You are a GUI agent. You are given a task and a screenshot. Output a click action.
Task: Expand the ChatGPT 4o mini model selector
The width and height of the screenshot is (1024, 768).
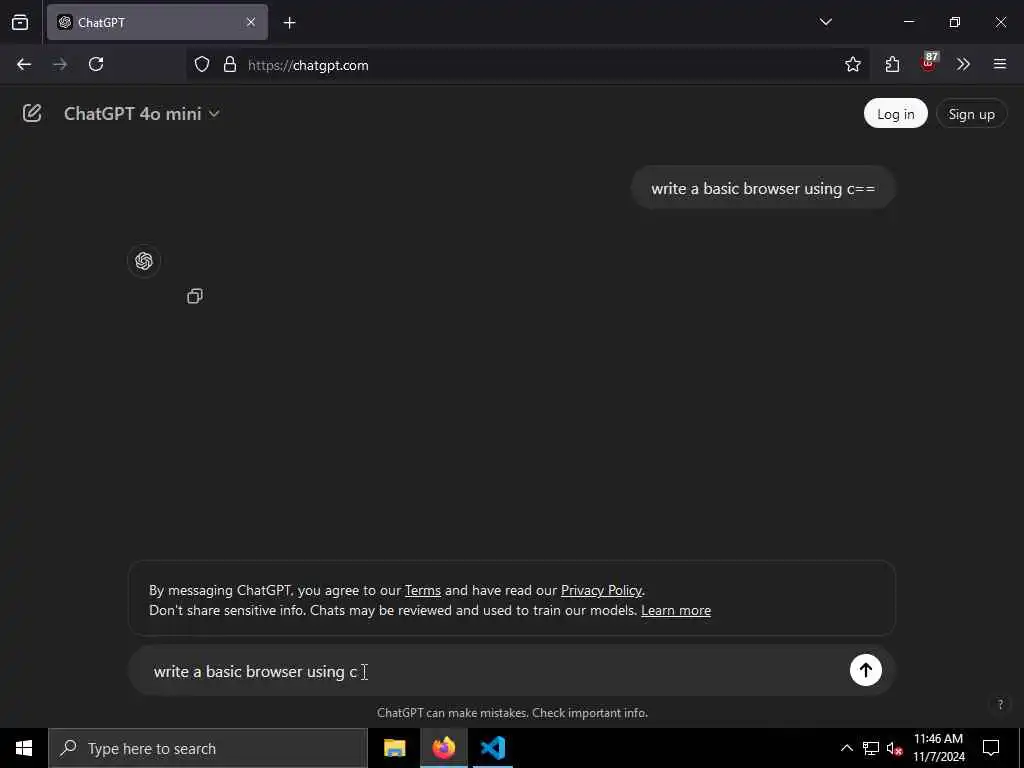[141, 114]
